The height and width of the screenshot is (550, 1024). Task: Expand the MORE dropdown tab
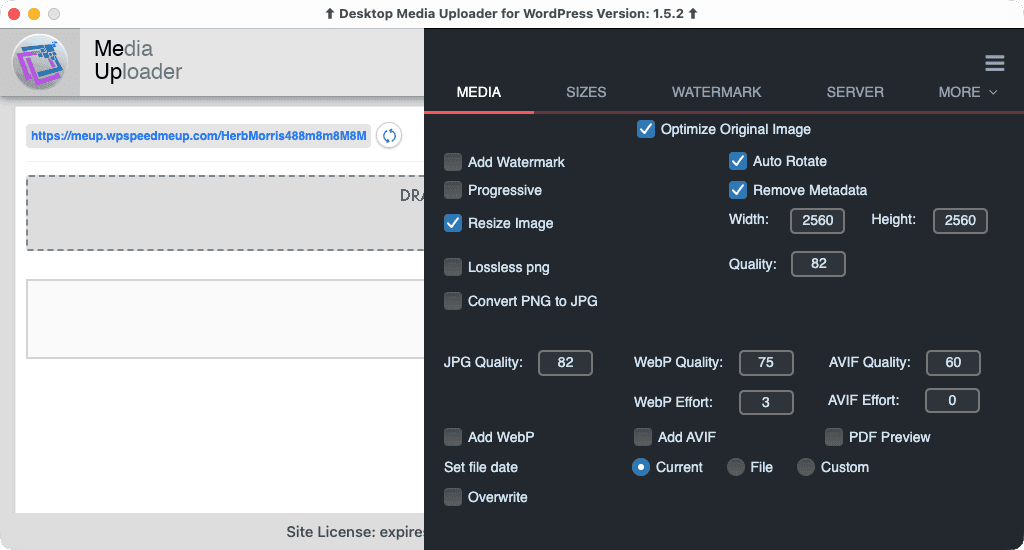click(968, 92)
